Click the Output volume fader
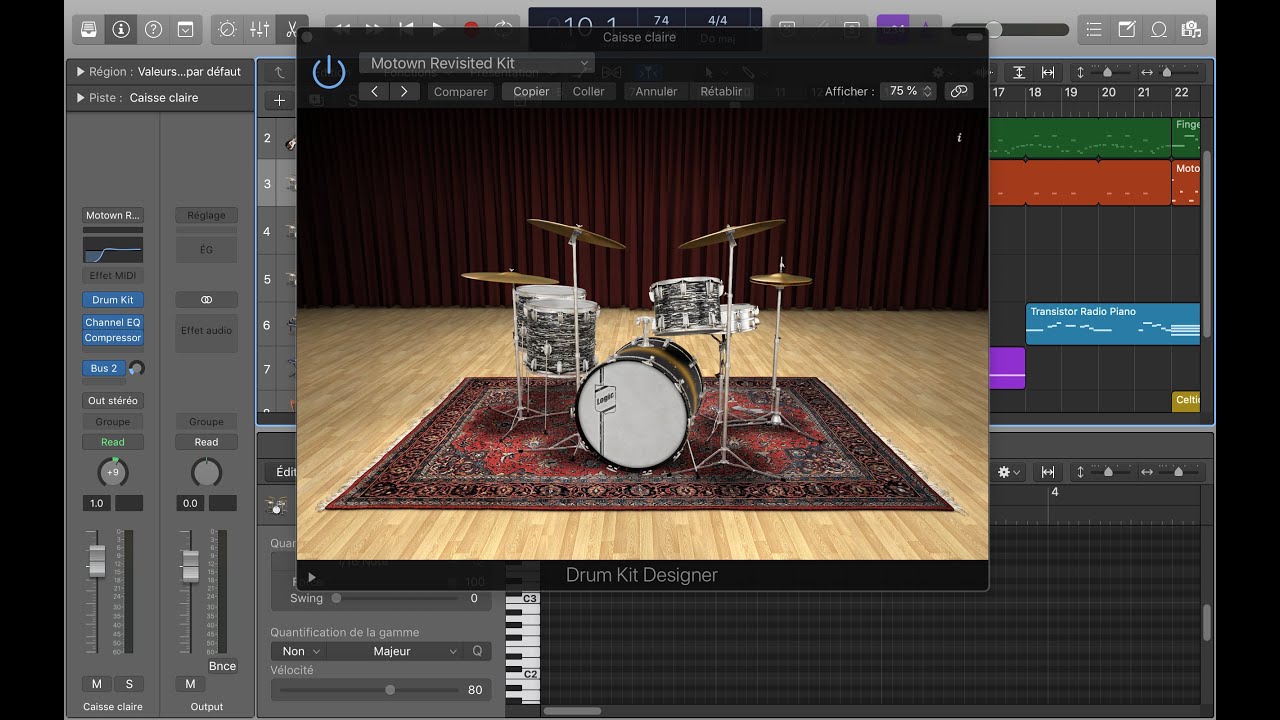The width and height of the screenshot is (1280, 720). [x=190, y=567]
